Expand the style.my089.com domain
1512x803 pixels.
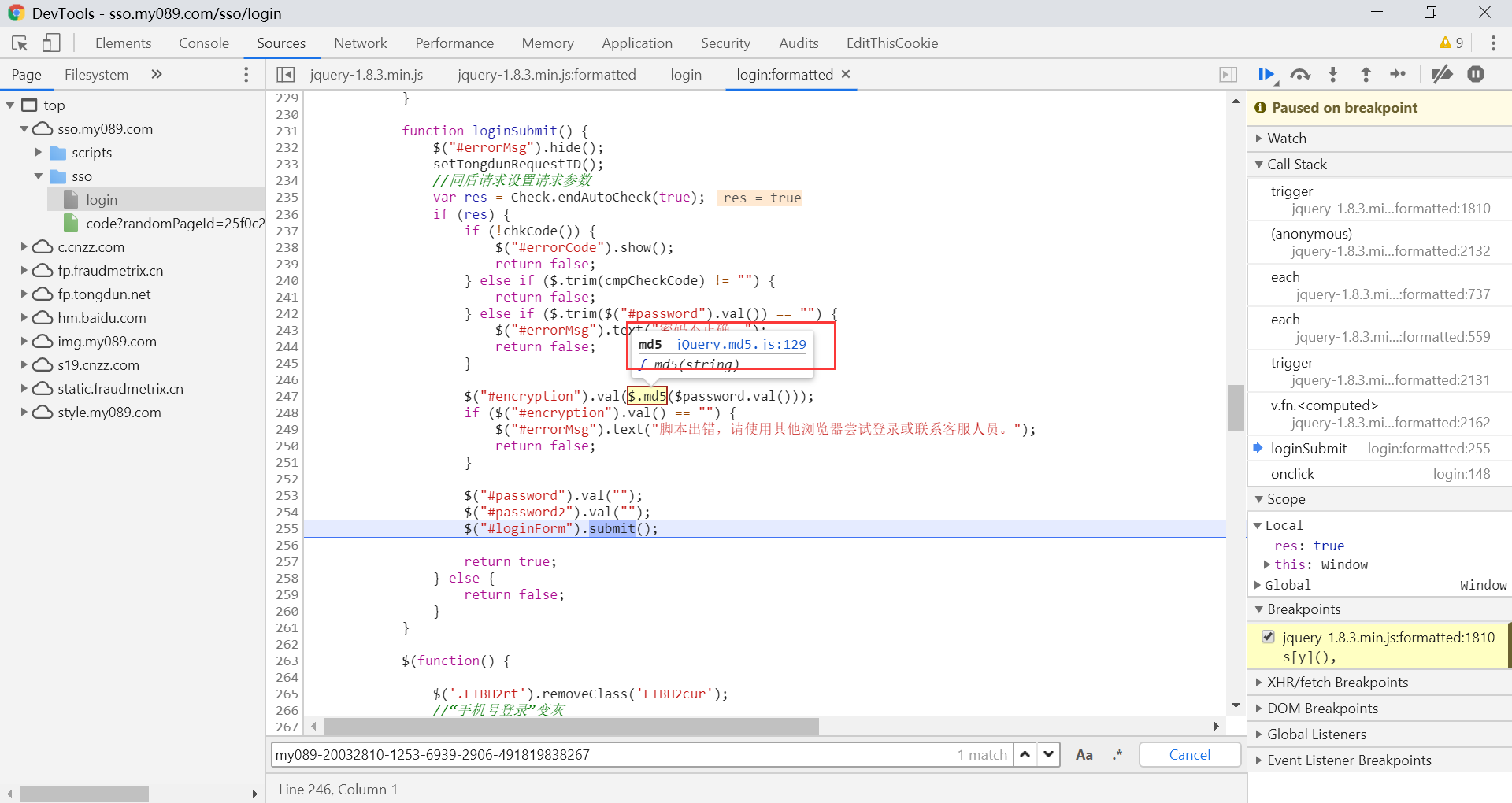24,413
